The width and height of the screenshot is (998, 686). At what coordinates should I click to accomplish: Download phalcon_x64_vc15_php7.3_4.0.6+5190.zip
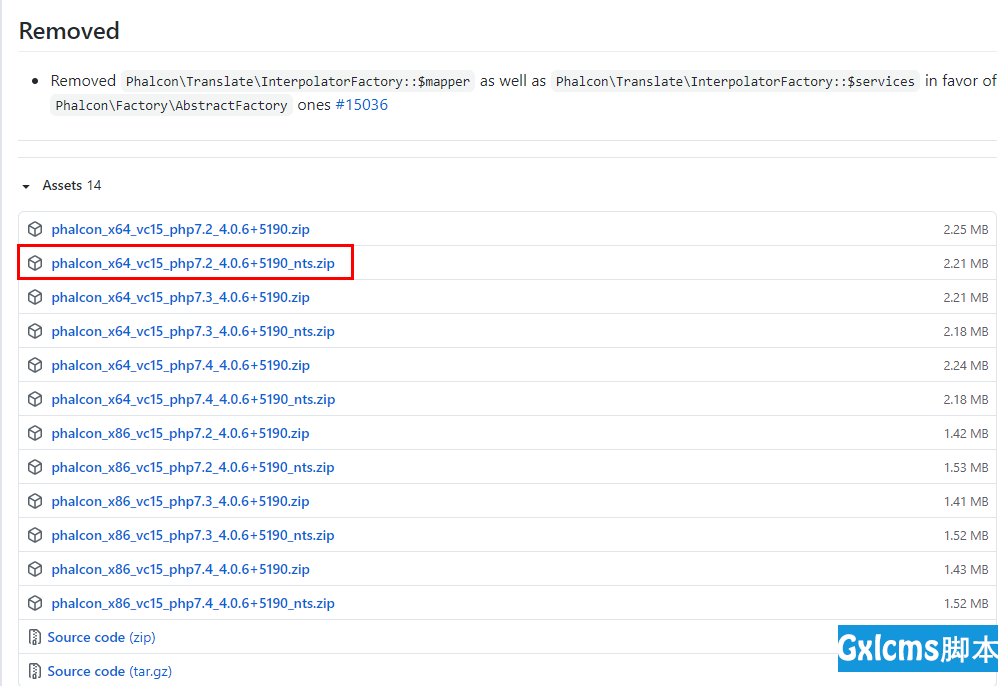[181, 297]
